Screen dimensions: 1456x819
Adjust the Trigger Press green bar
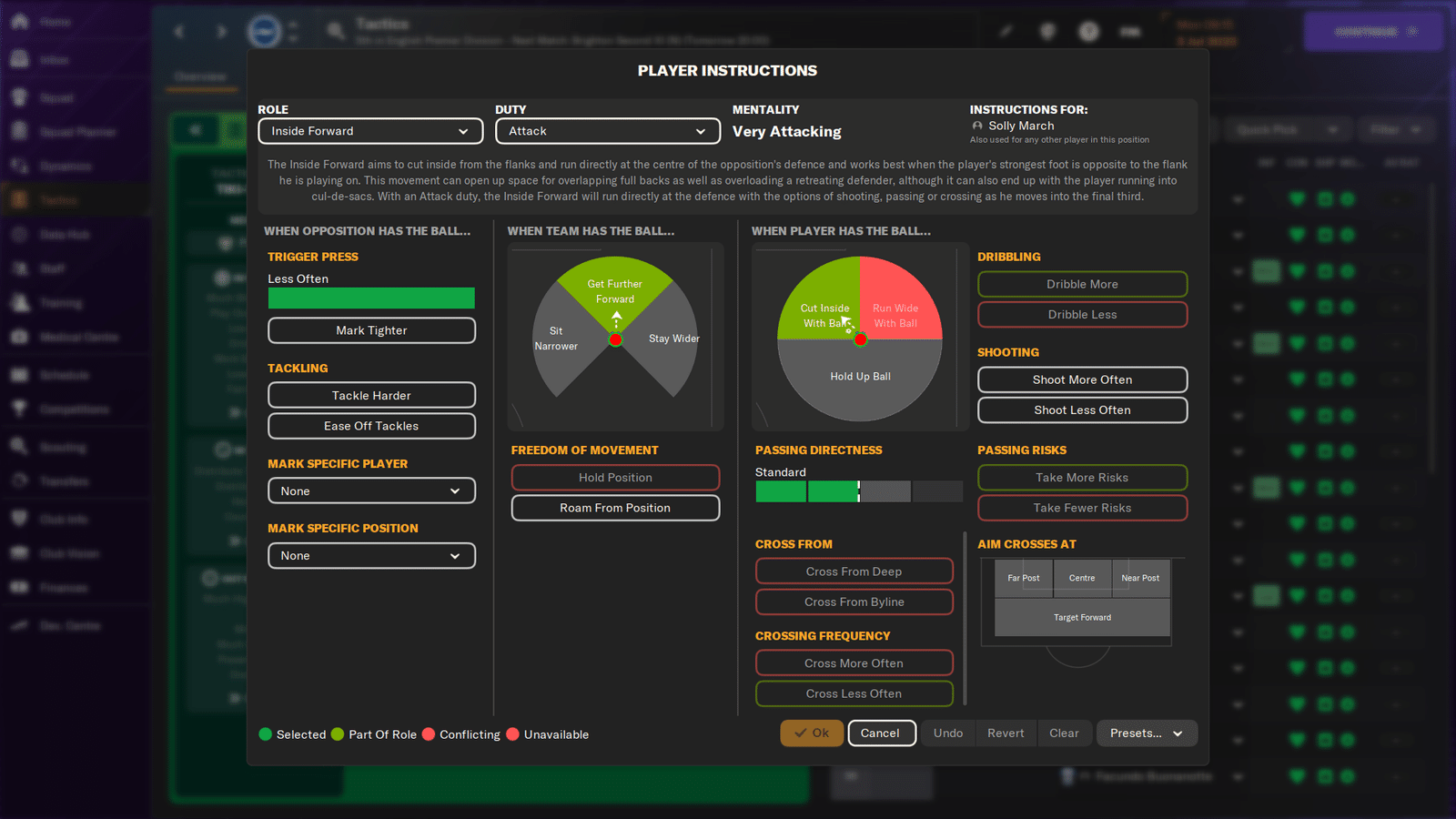pyautogui.click(x=371, y=298)
